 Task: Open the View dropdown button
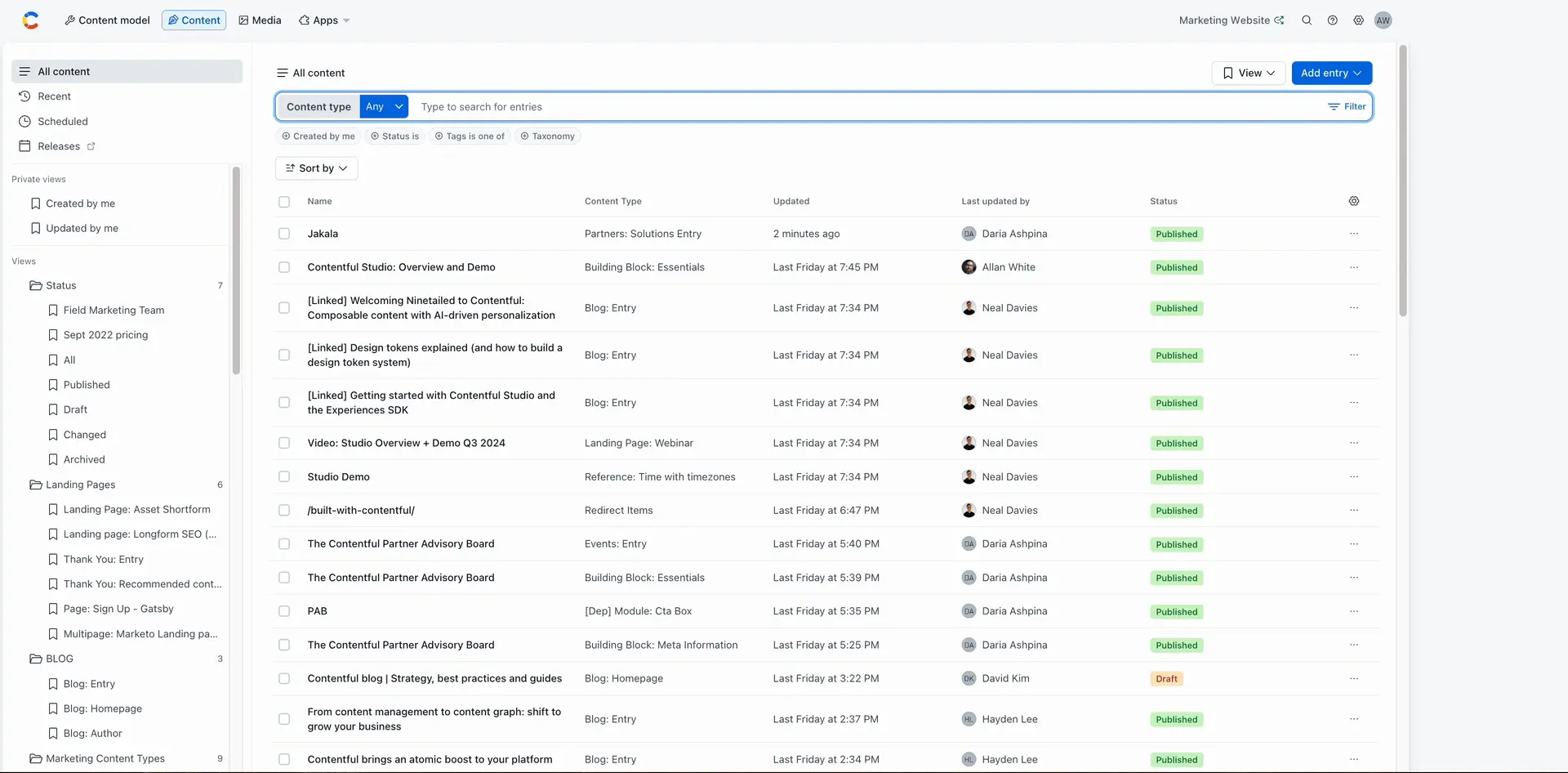[1249, 74]
